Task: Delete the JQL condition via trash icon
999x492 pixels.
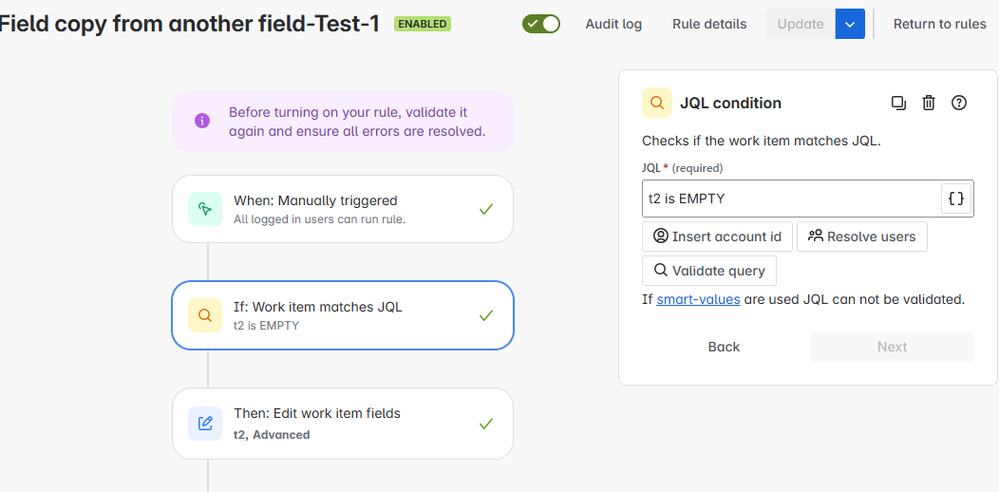Action: click(x=928, y=102)
